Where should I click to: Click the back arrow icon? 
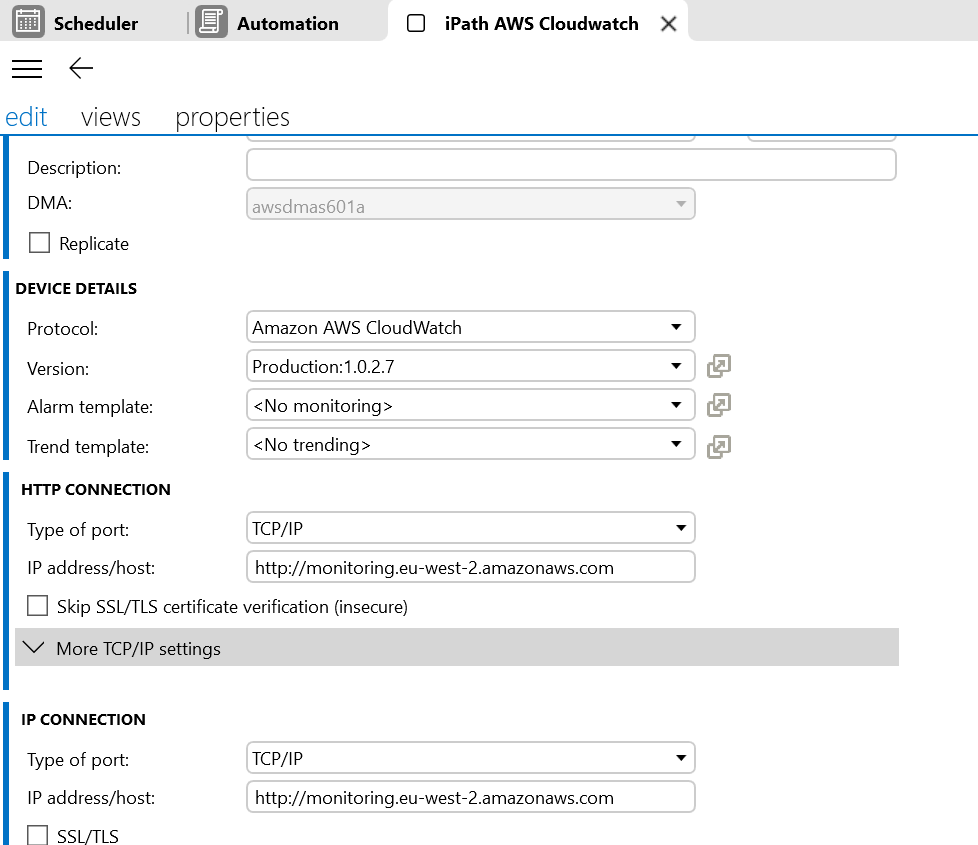[x=81, y=68]
